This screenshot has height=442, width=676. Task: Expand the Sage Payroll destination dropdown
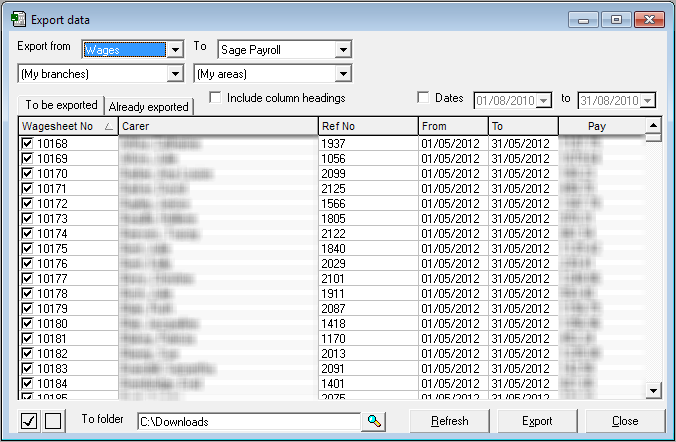click(343, 49)
